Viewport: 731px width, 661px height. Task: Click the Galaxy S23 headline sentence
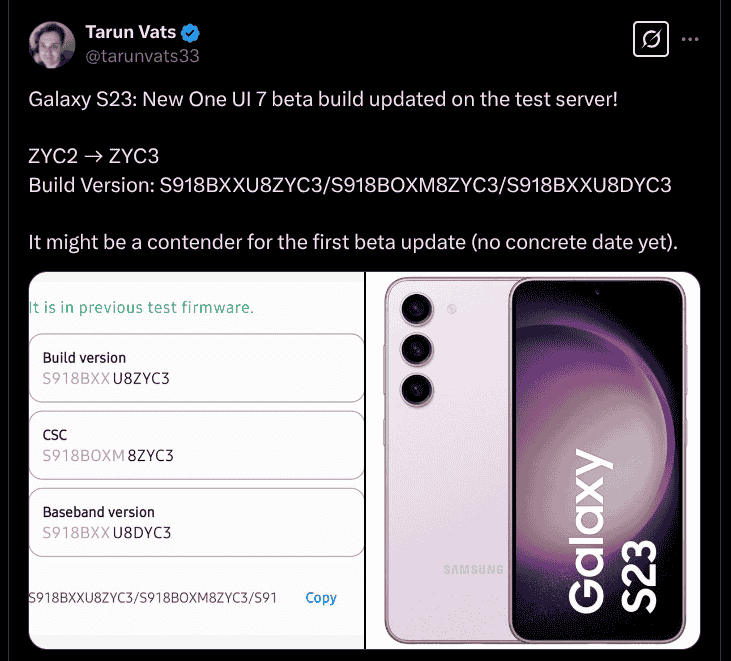323,99
